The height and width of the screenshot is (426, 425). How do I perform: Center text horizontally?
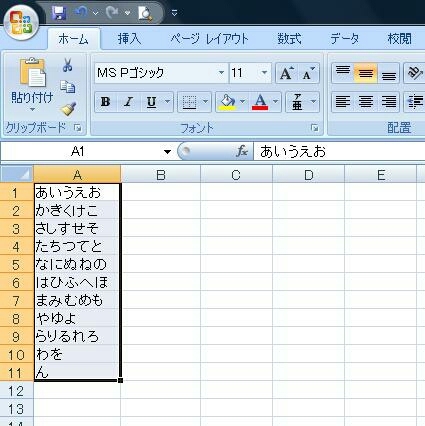(x=366, y=102)
